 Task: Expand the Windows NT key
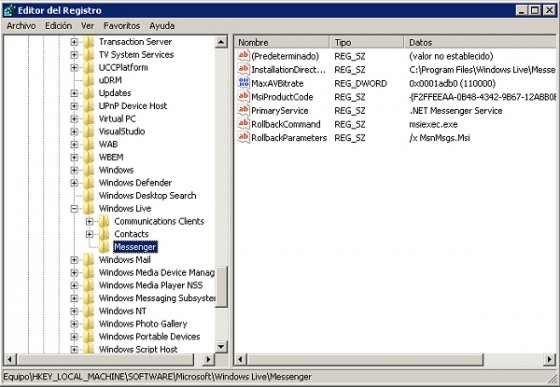[74, 311]
